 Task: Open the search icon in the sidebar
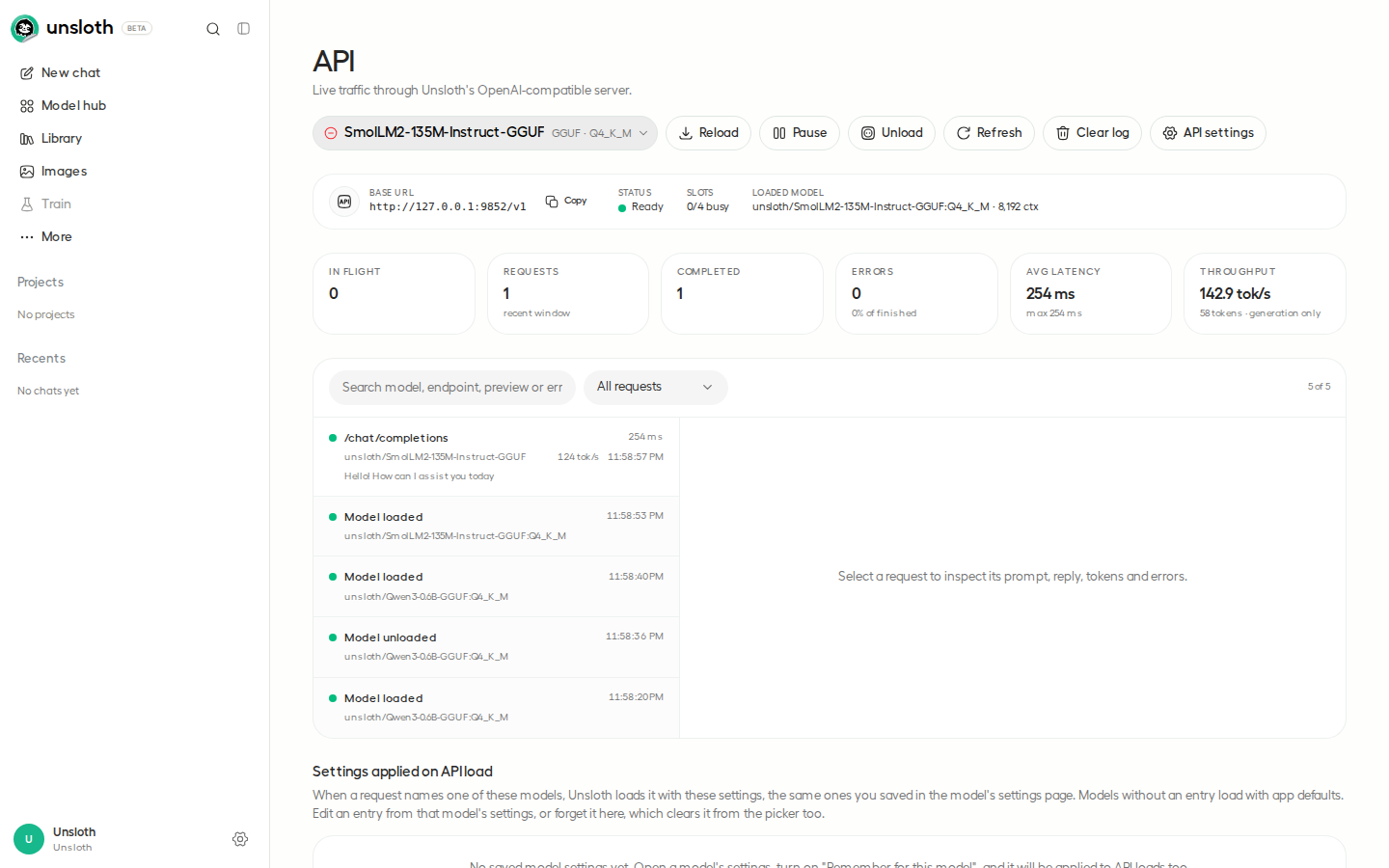click(213, 29)
